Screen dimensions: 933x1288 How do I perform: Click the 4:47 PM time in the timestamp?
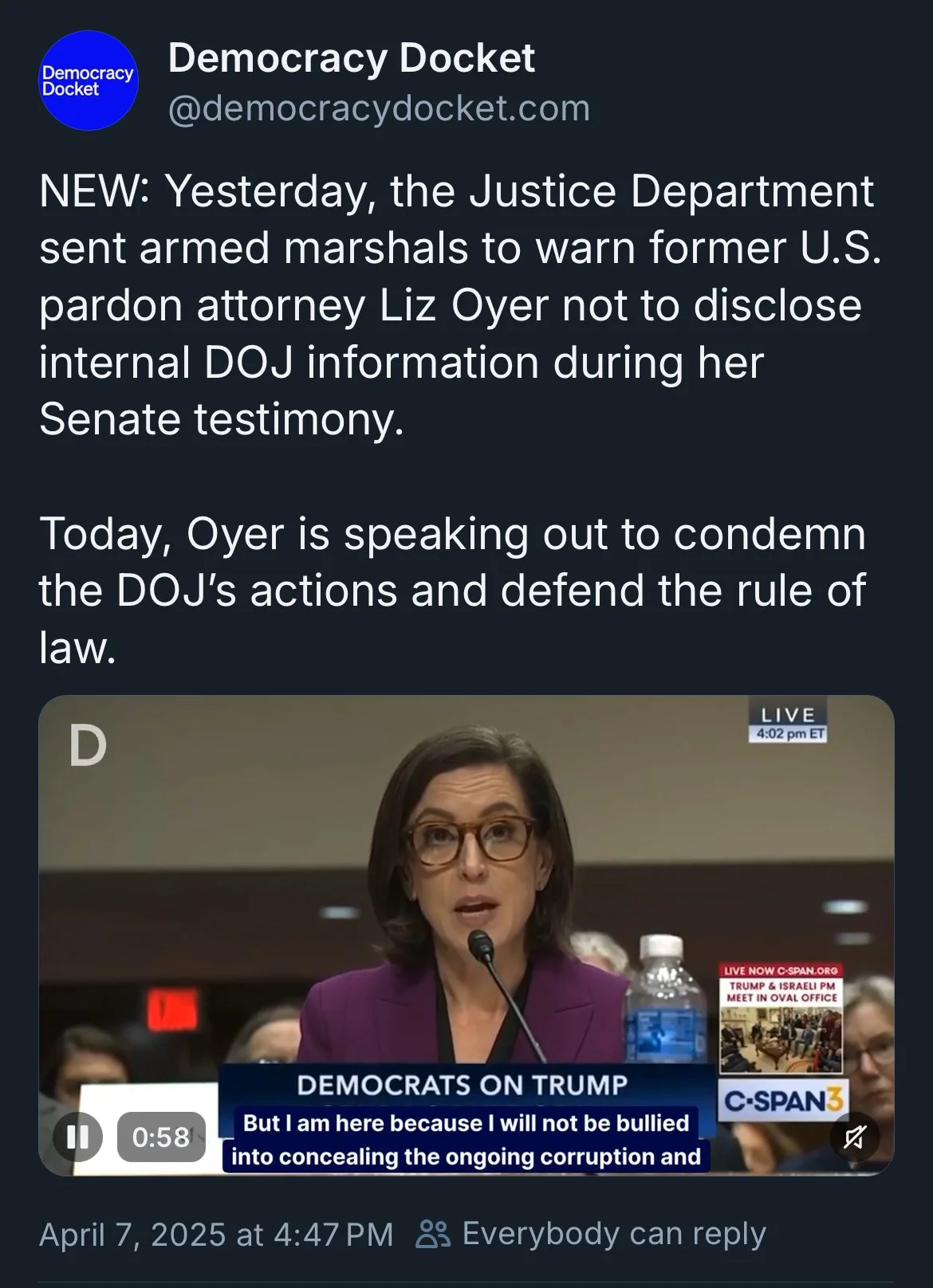point(333,1235)
